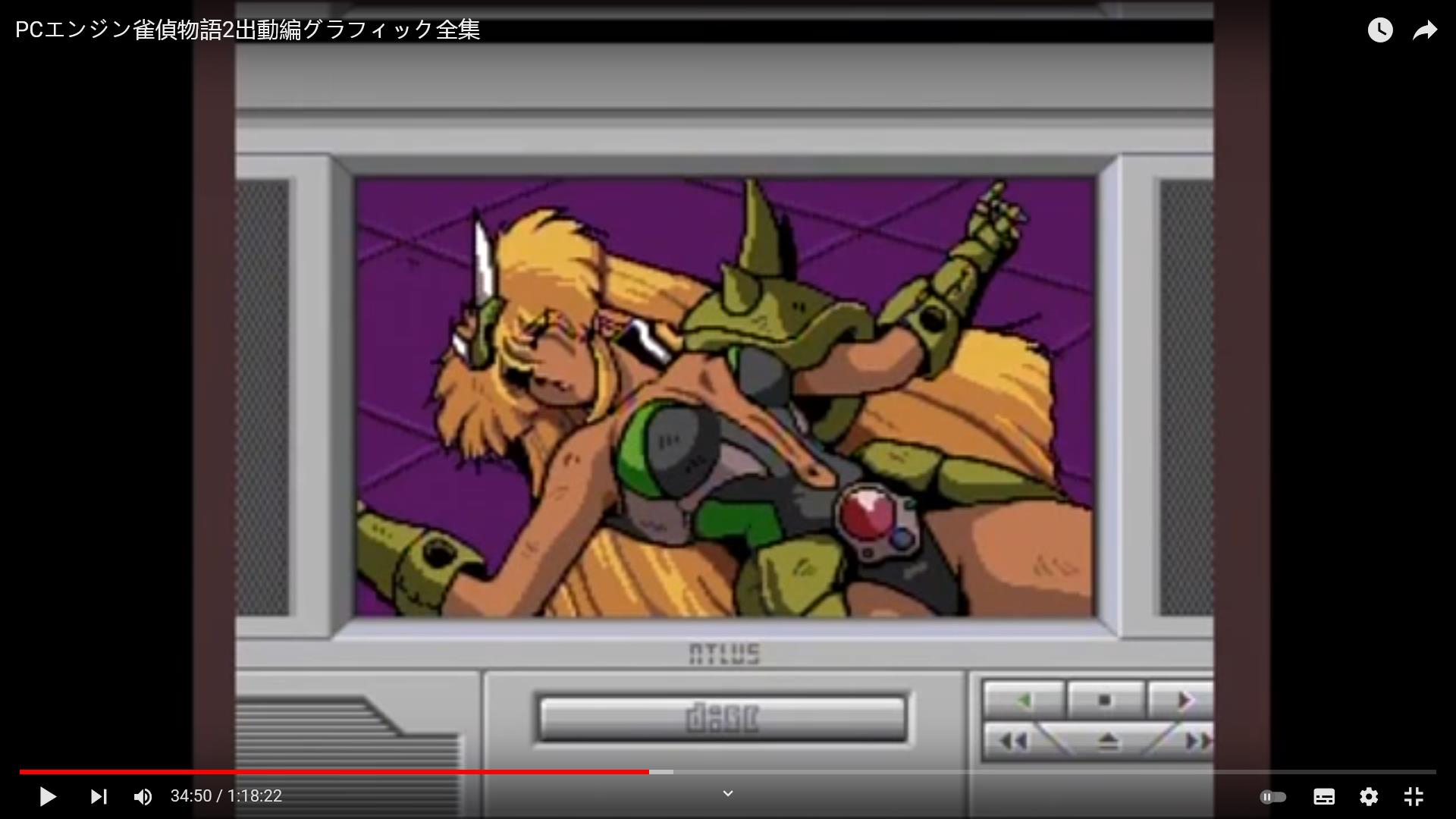Image resolution: width=1456 pixels, height=819 pixels.
Task: Play the paused video
Action: click(x=47, y=796)
